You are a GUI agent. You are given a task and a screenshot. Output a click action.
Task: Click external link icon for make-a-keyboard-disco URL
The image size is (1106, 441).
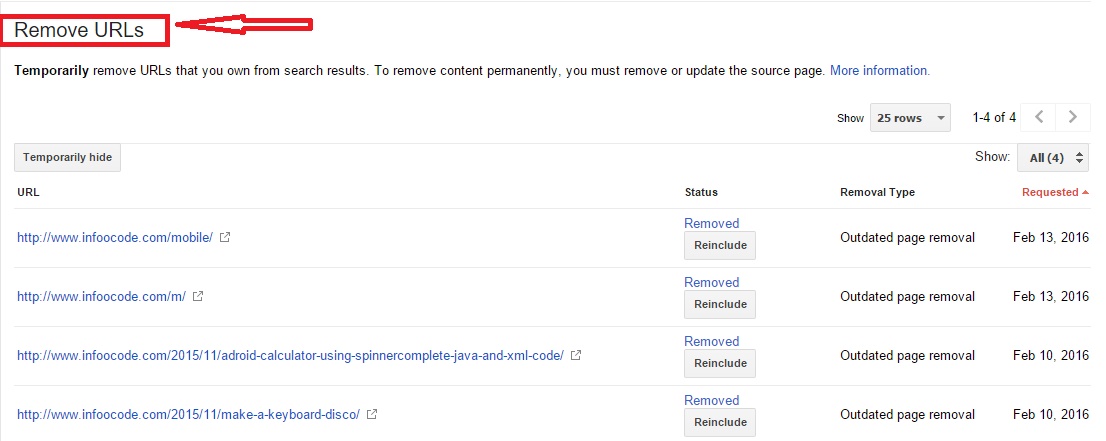coord(372,414)
